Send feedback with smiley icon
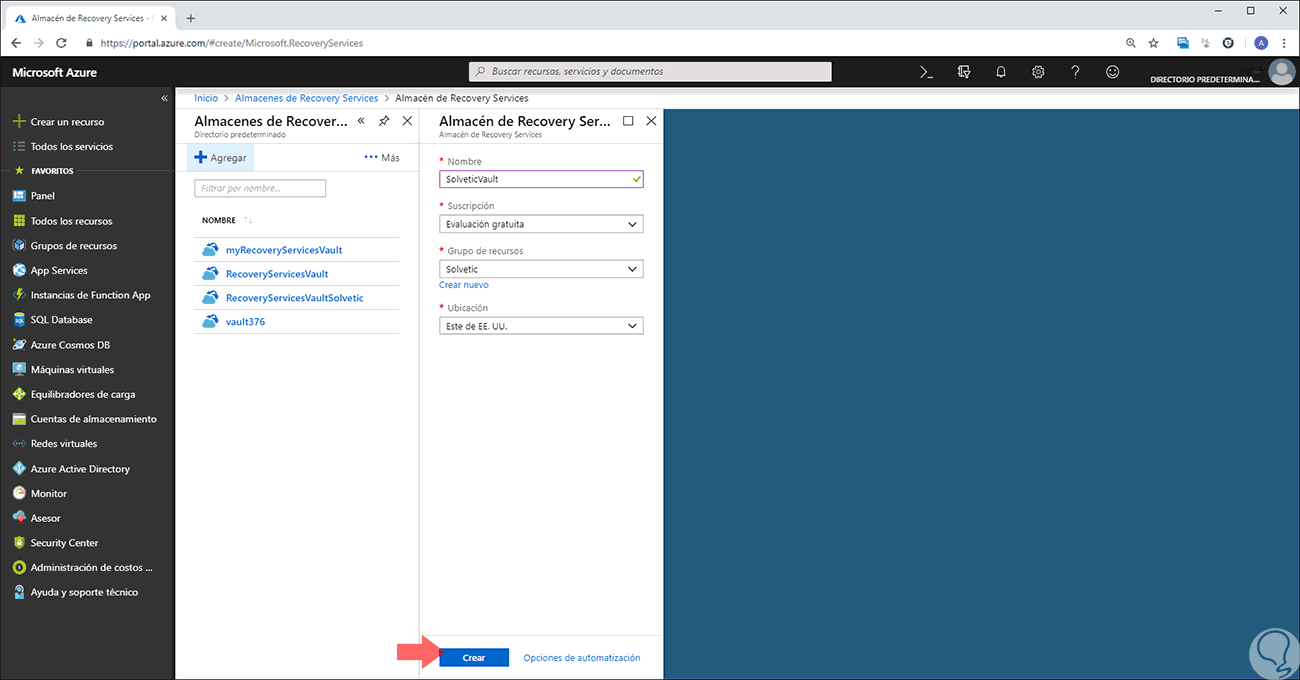This screenshot has height=680, width=1300. 1112,72
